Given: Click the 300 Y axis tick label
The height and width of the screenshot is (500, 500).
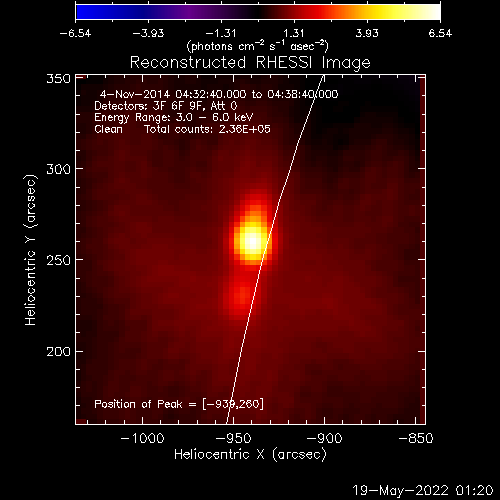Looking at the screenshot, I should coord(58,169).
